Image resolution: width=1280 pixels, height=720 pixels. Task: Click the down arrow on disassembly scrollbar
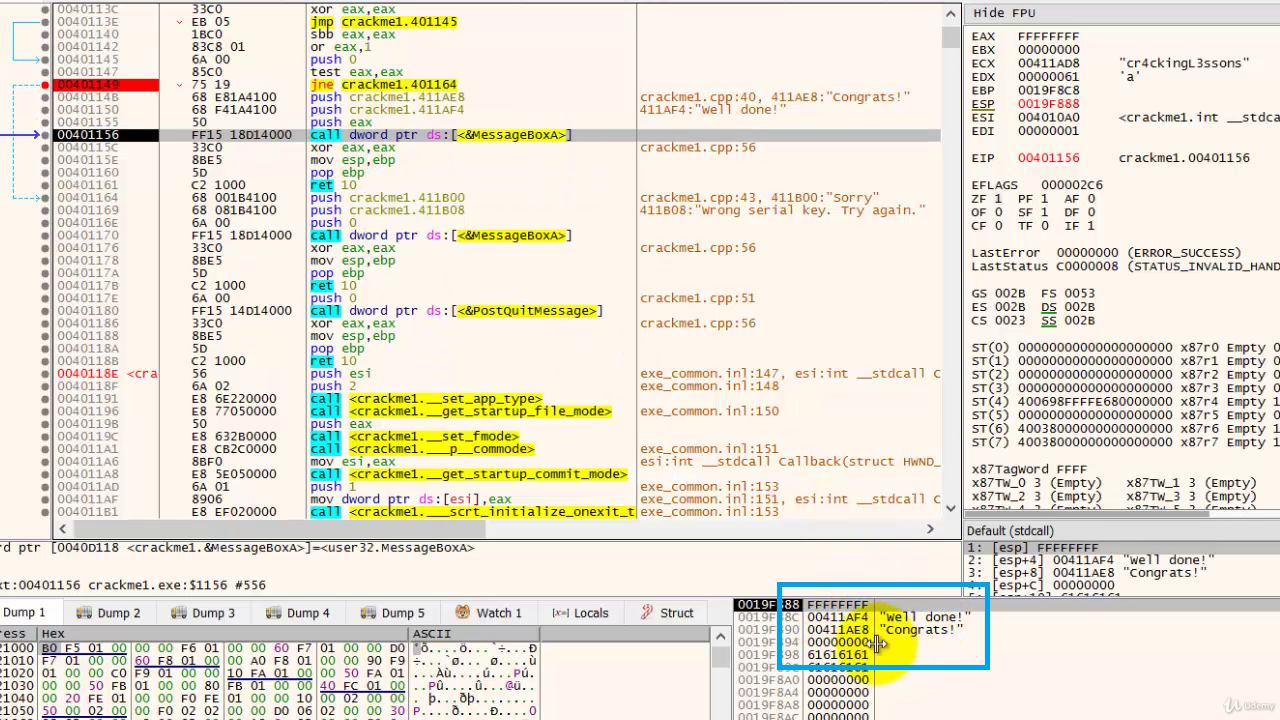(949, 506)
